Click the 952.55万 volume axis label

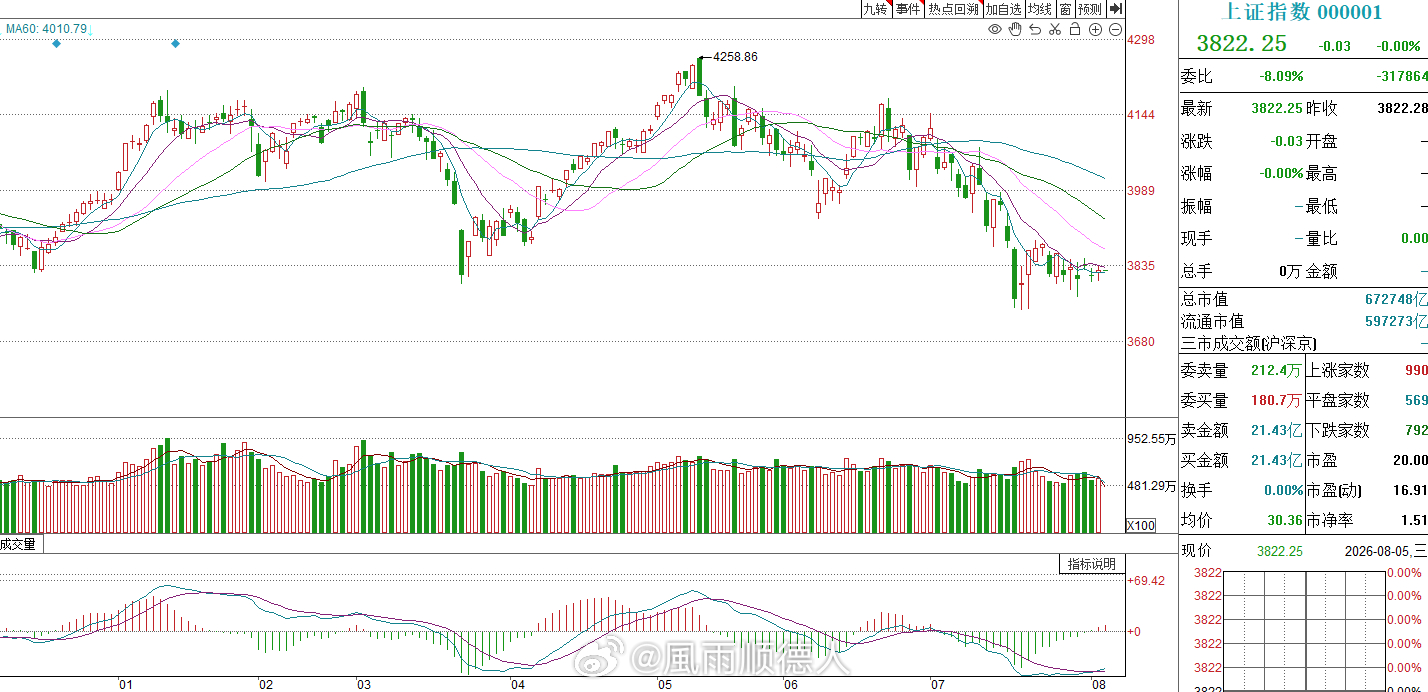(1151, 438)
